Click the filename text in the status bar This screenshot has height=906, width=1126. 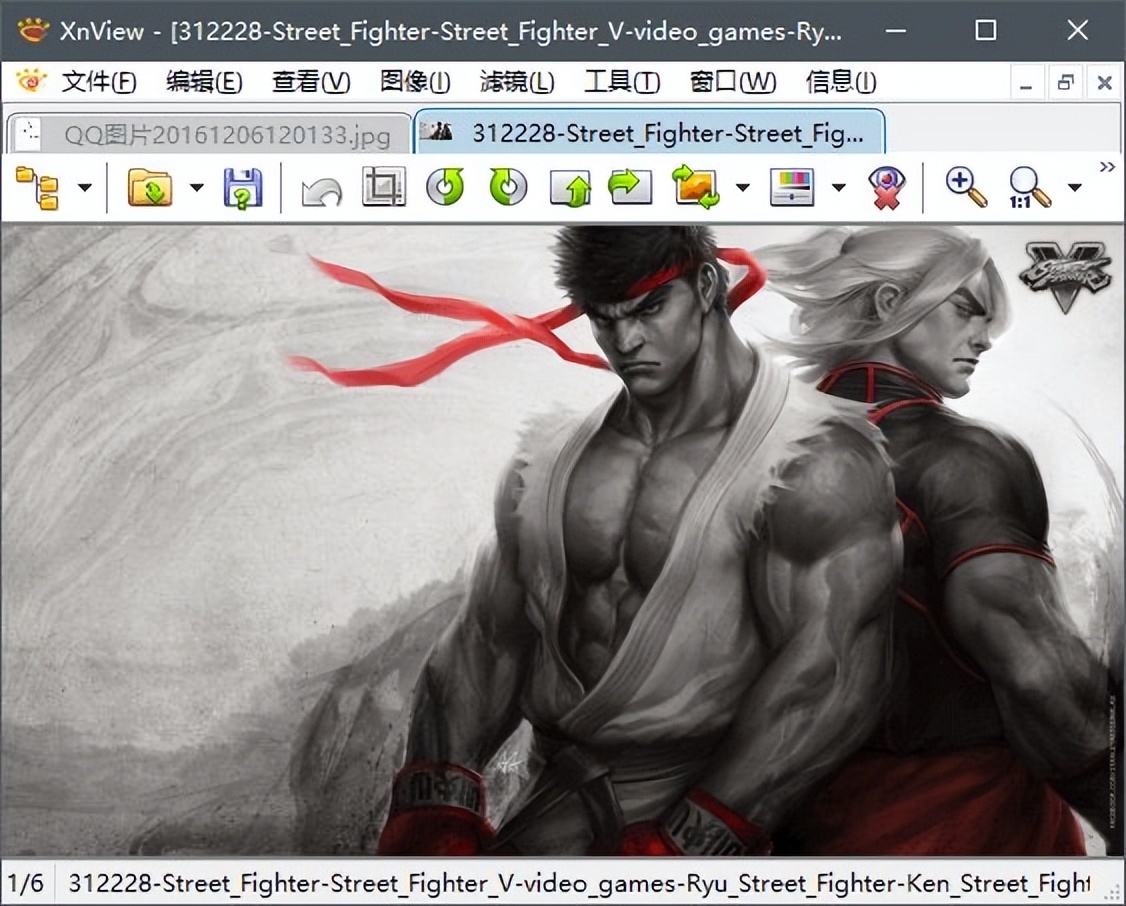point(579,883)
